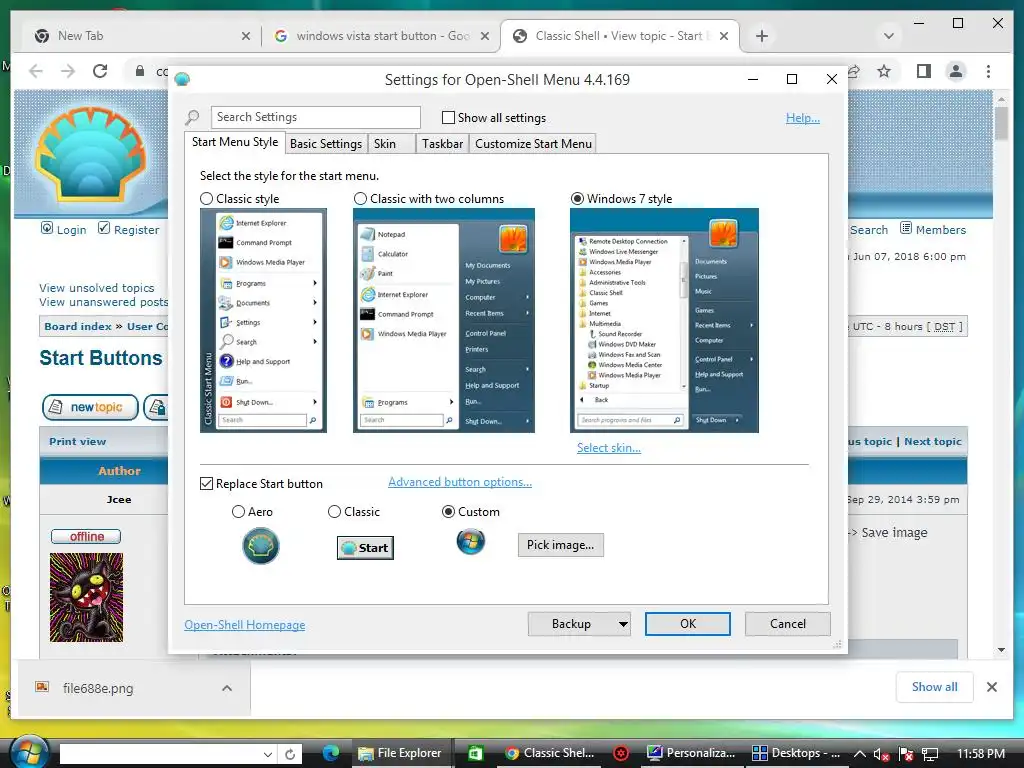The height and width of the screenshot is (768, 1024).
Task: Open a new Chrome tab with plus
Action: 761,36
